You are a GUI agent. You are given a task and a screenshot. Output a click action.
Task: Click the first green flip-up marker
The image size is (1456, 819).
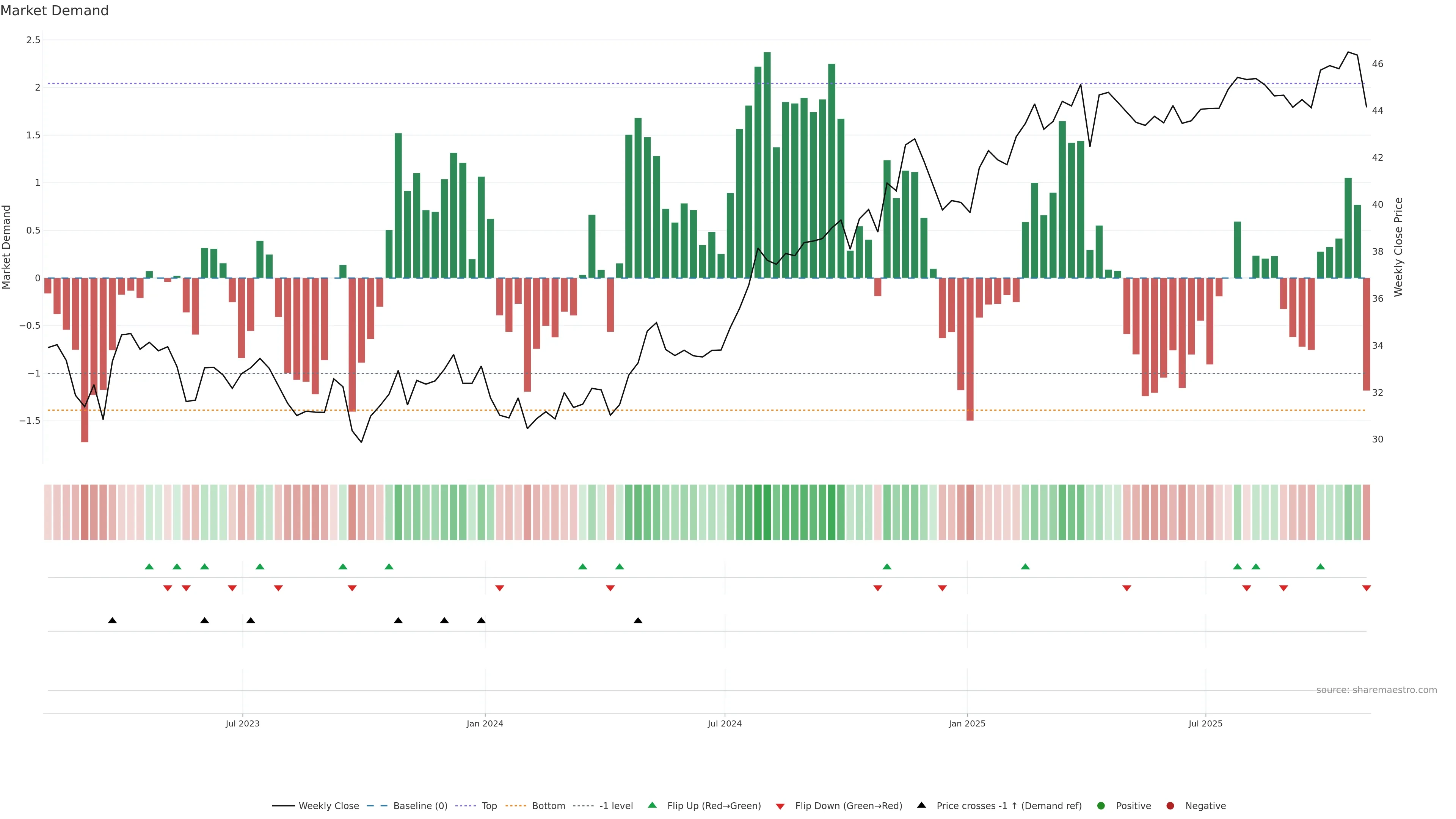pyautogui.click(x=149, y=566)
